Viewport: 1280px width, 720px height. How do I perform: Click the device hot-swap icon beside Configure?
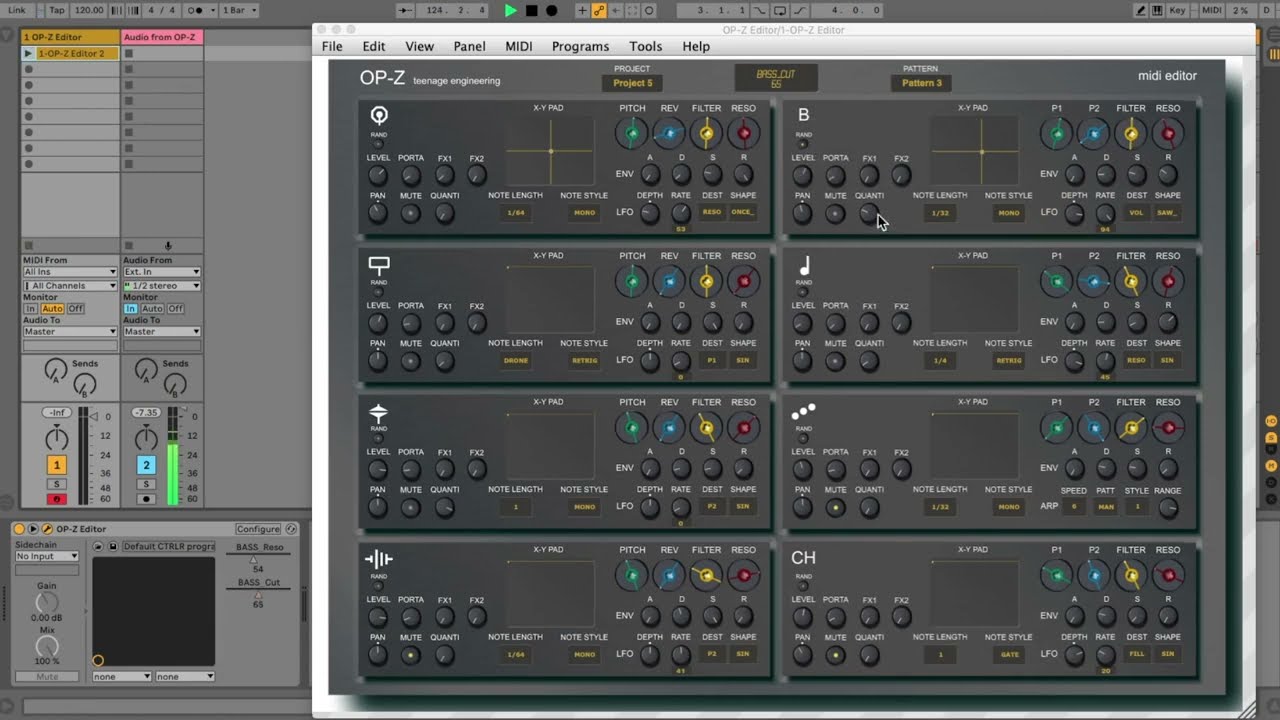291,529
